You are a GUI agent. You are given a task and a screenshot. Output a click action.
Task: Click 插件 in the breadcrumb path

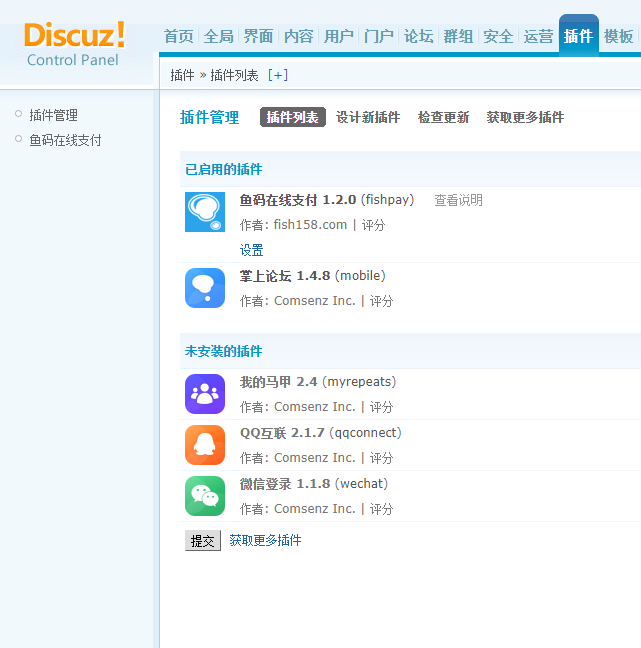pos(182,75)
